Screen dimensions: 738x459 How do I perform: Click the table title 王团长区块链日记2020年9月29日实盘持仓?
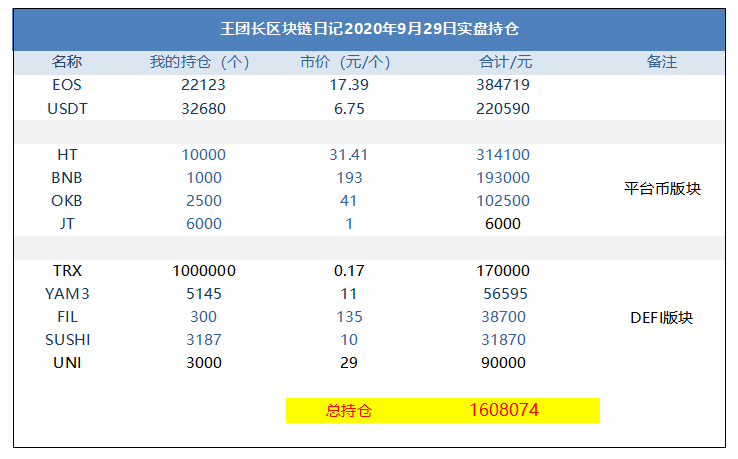click(x=369, y=29)
